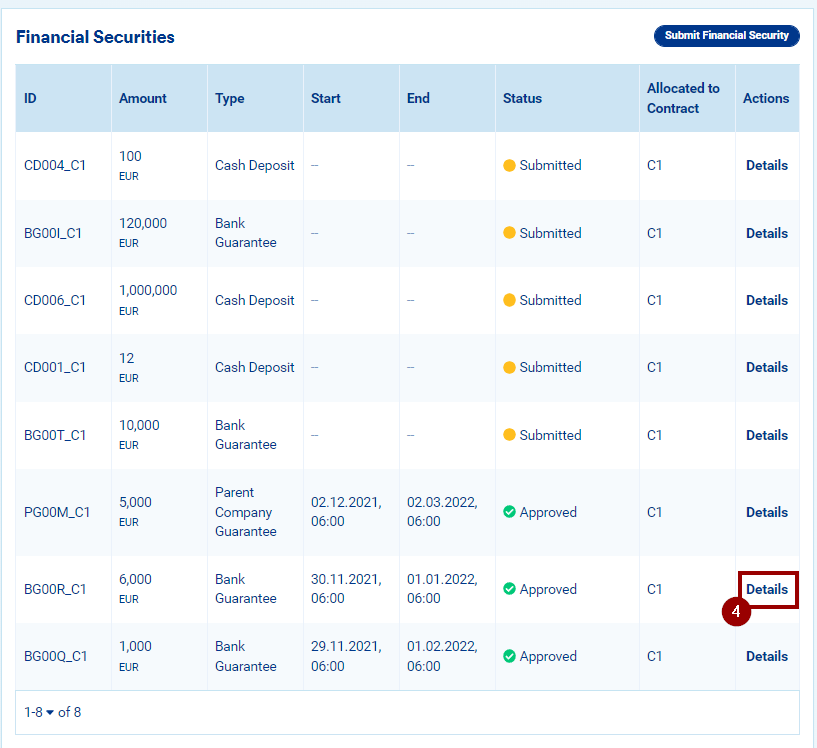Click highlighted Details link for BG00R_C1

pos(766,589)
